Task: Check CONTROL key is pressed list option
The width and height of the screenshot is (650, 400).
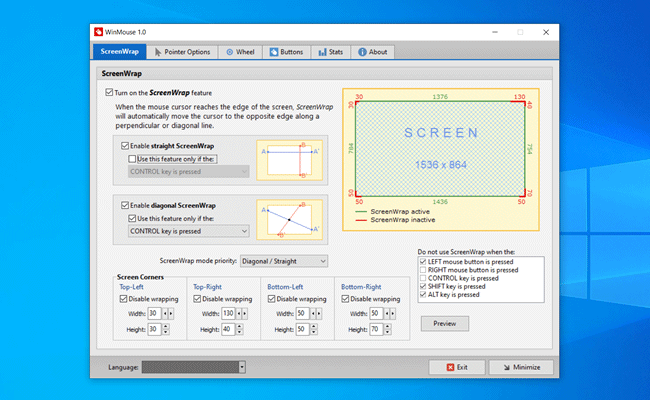Action: click(x=423, y=278)
